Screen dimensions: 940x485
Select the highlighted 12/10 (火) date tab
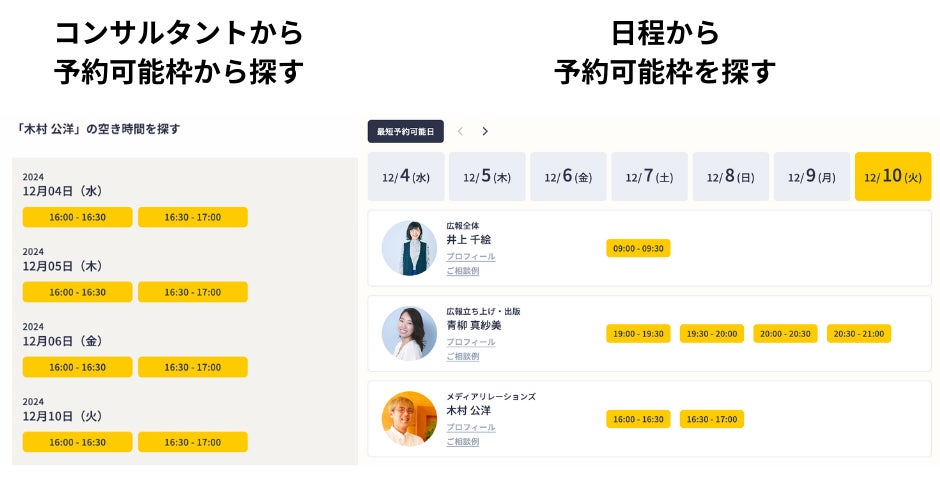[x=892, y=177]
